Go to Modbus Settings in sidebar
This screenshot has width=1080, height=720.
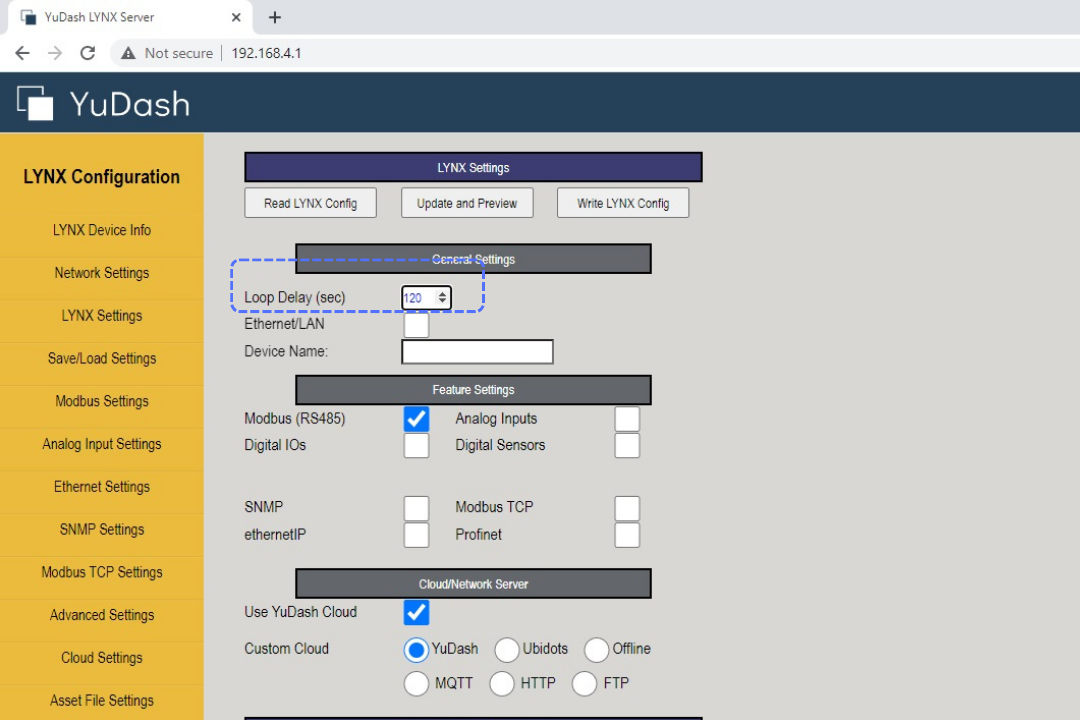[x=102, y=401]
